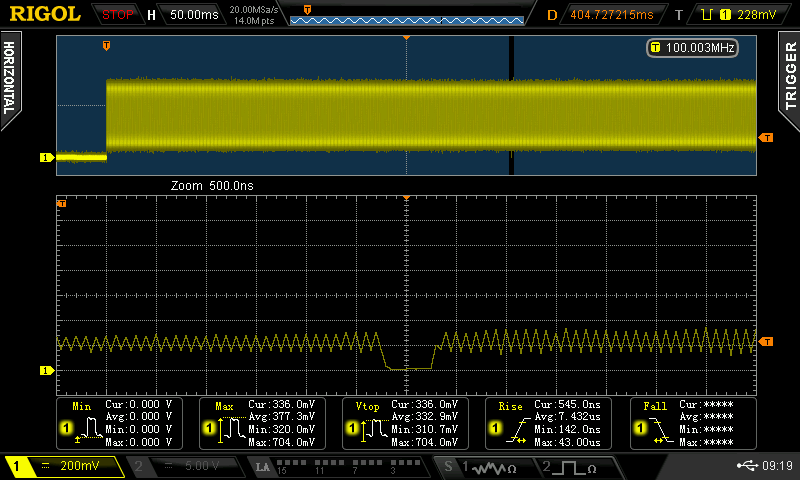Select the Max measurement waveform icon

pos(232,431)
